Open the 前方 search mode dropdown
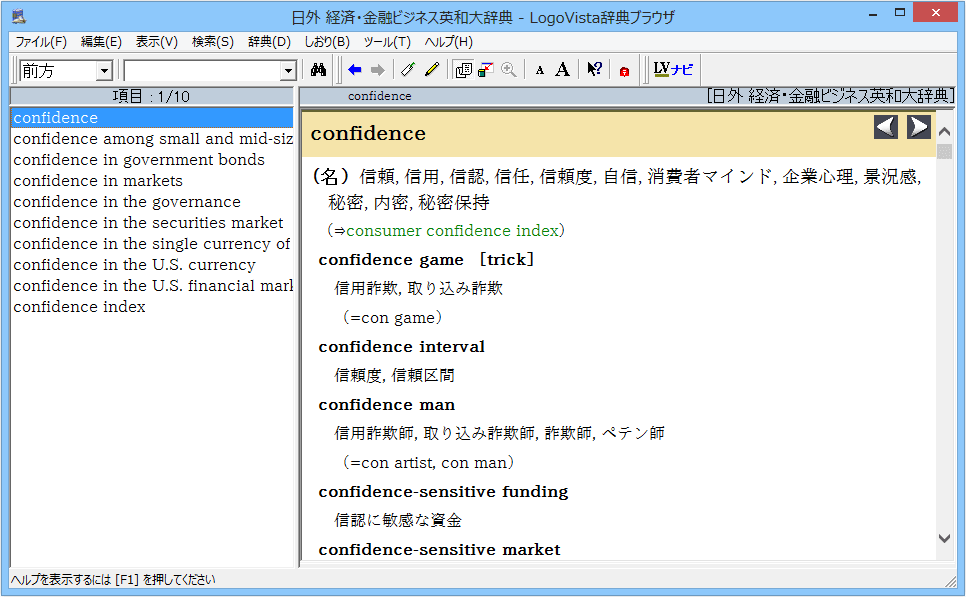The height and width of the screenshot is (597, 966). [103, 71]
